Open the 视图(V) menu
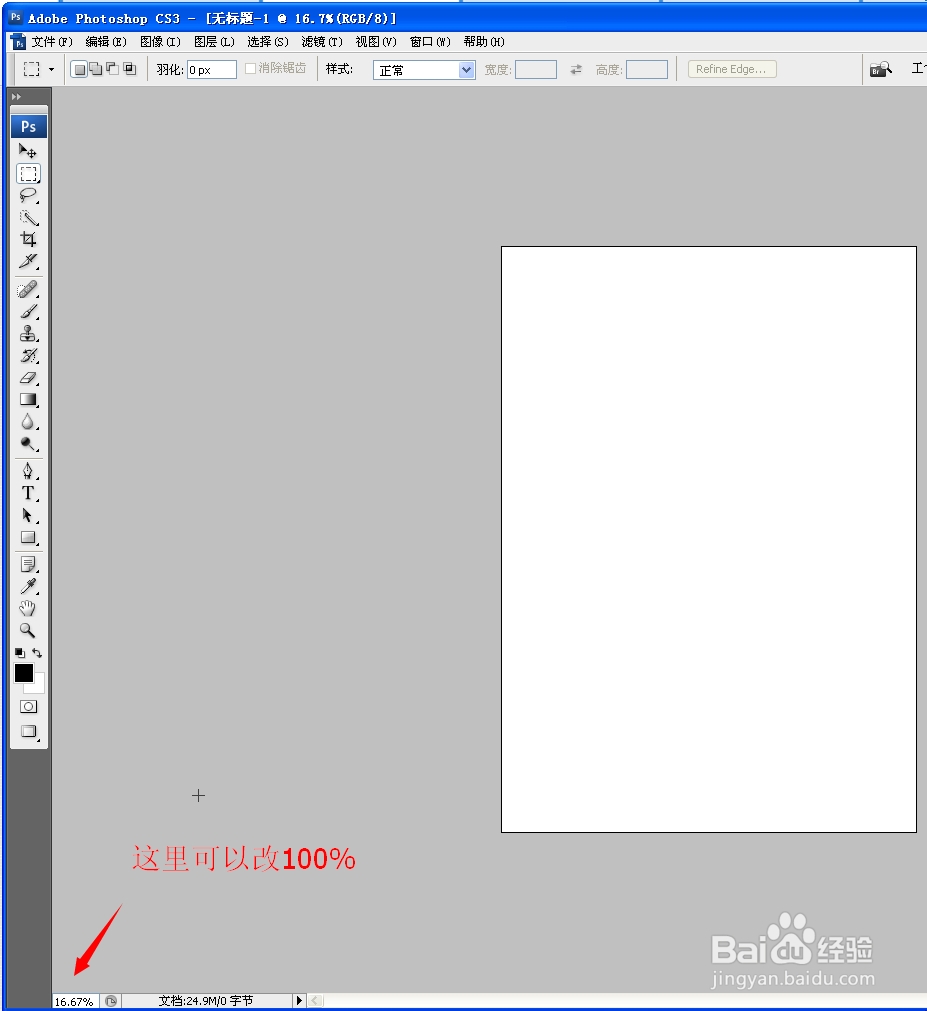927x1011 pixels. [x=376, y=42]
